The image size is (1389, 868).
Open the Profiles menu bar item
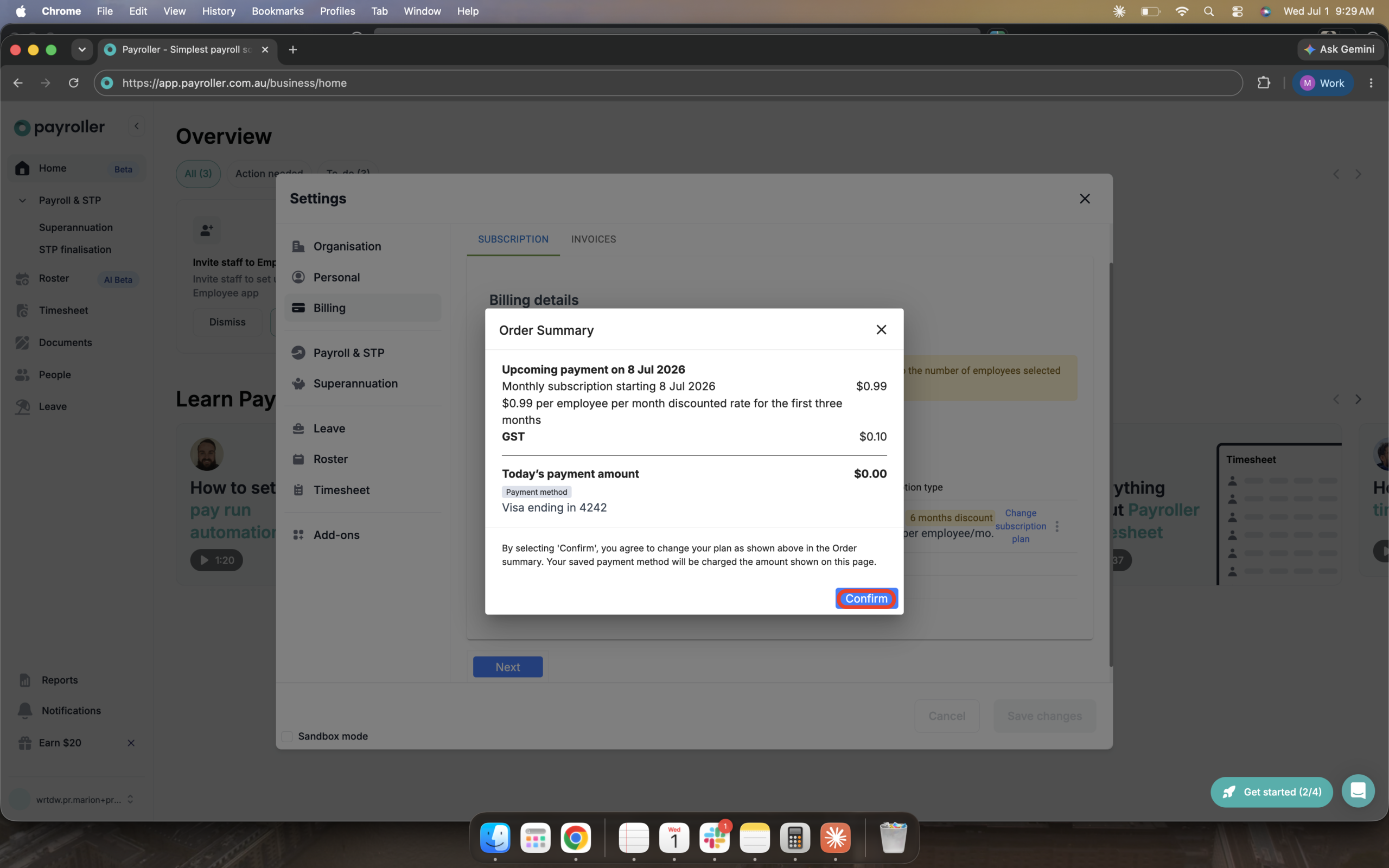337,11
